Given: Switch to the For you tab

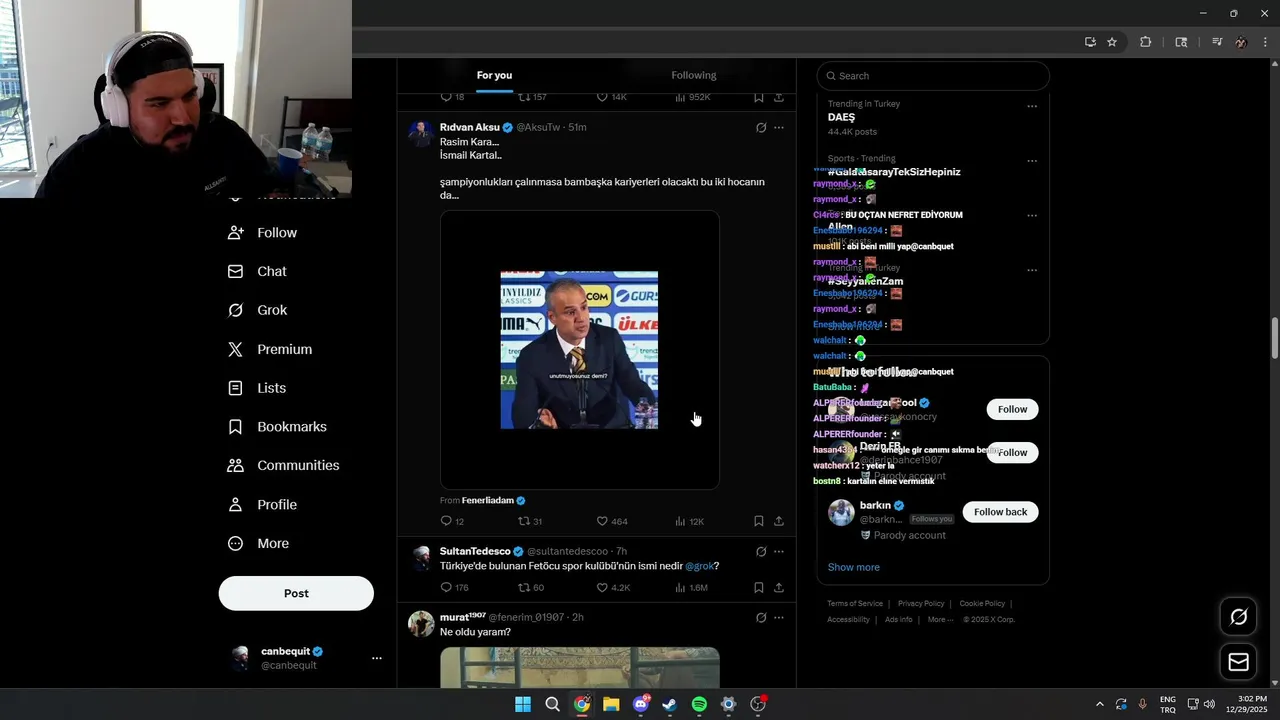Looking at the screenshot, I should 494,76.
